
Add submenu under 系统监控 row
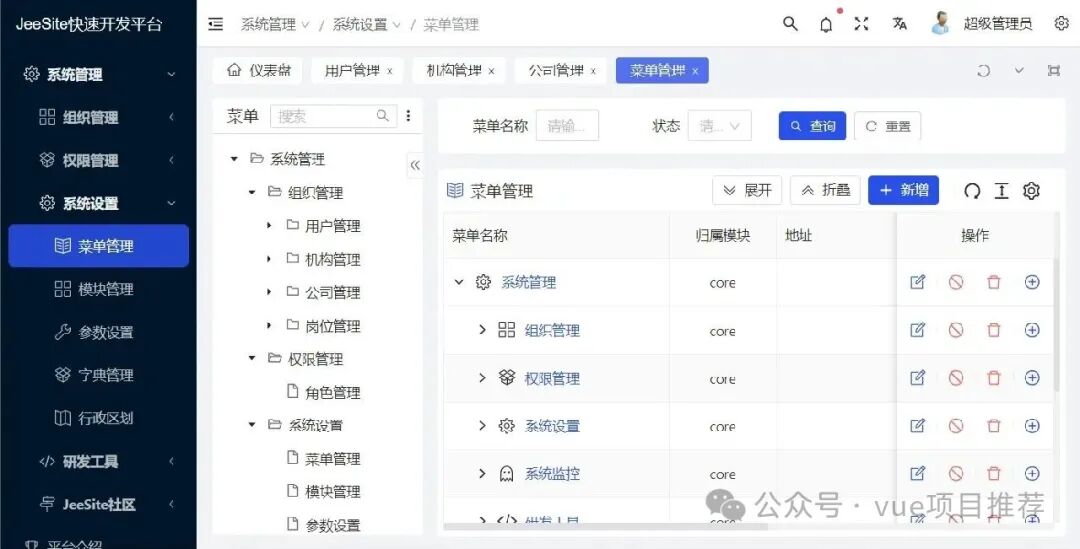coord(1032,473)
